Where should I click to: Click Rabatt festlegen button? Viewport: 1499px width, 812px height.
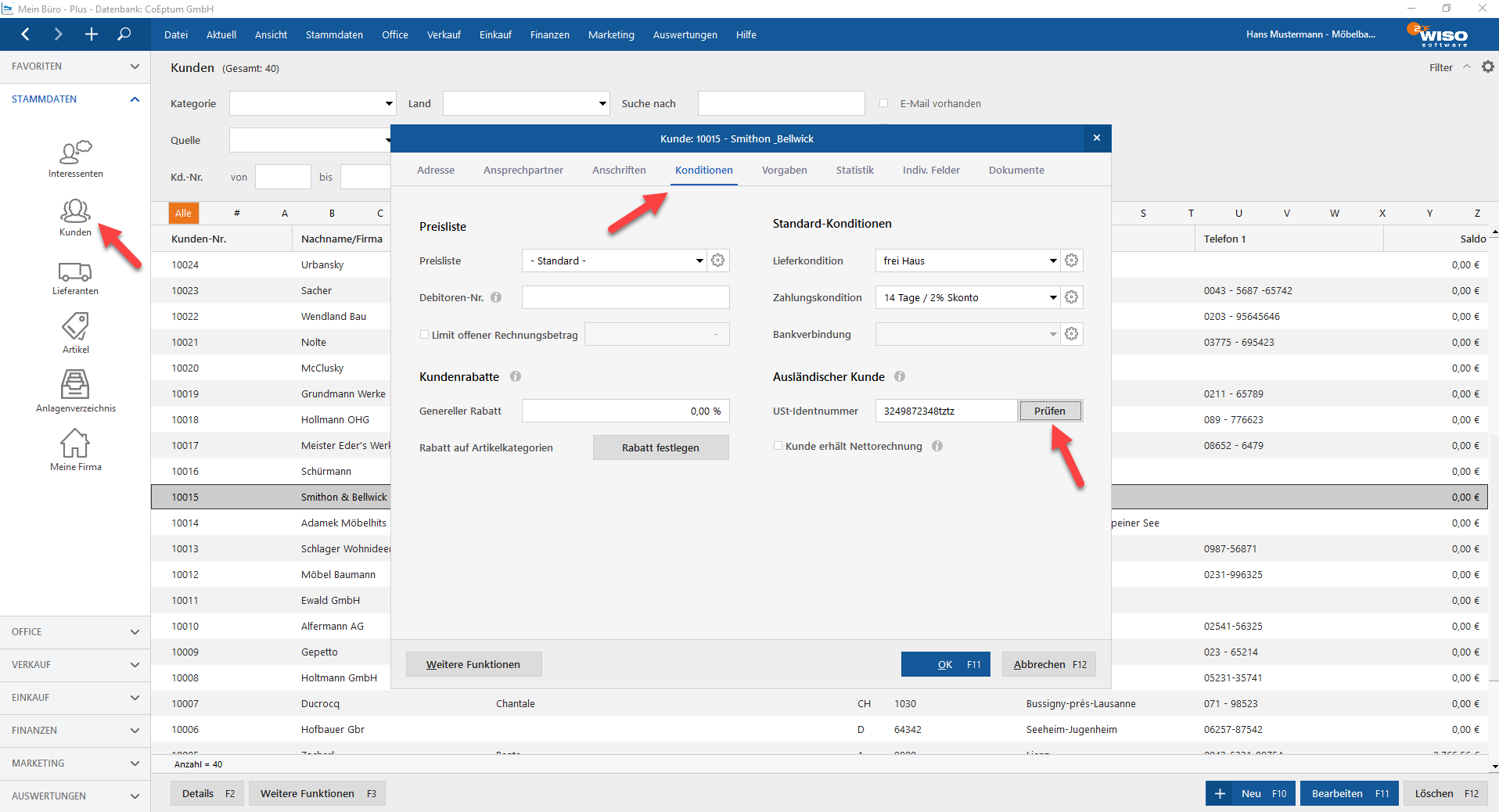click(660, 447)
